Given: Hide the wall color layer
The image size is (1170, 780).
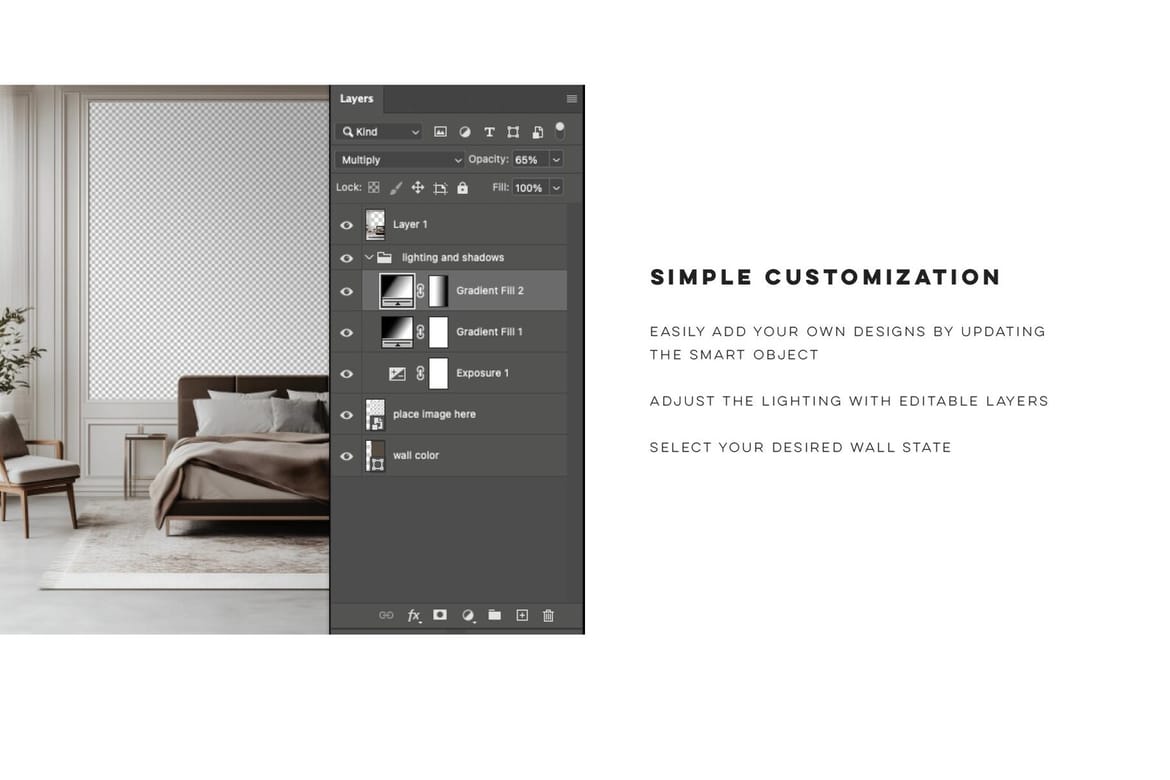Looking at the screenshot, I should [x=346, y=455].
